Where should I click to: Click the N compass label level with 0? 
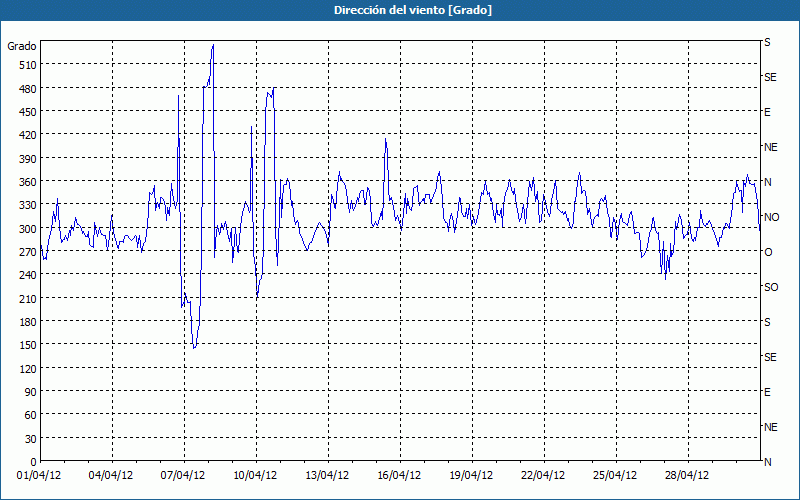(x=767, y=462)
